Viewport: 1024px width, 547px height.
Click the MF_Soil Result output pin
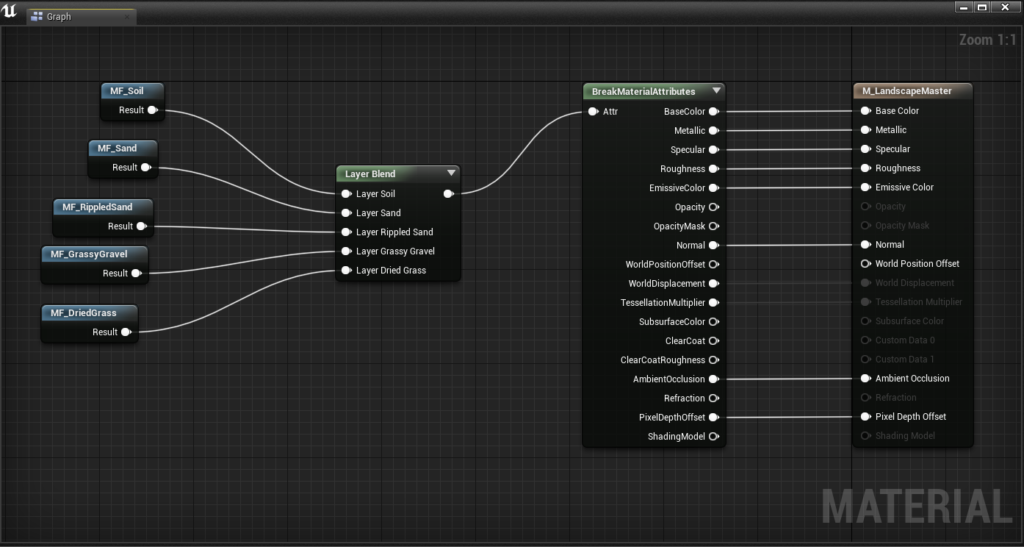tap(153, 110)
